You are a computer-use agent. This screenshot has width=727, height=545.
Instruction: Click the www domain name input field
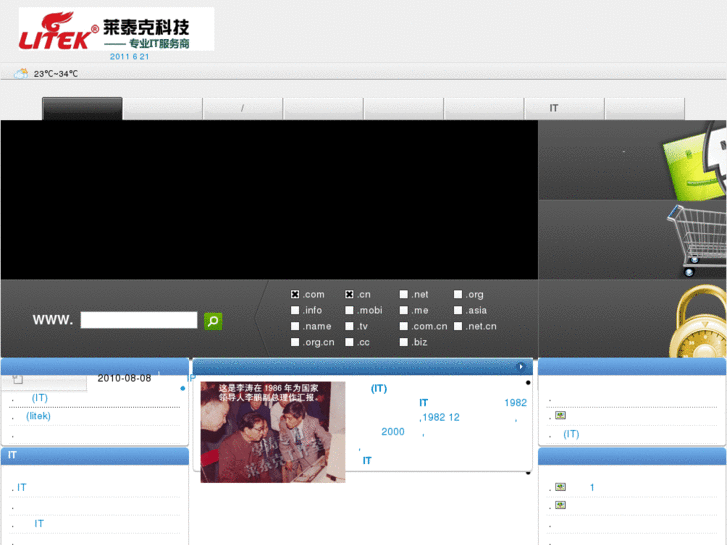(139, 320)
